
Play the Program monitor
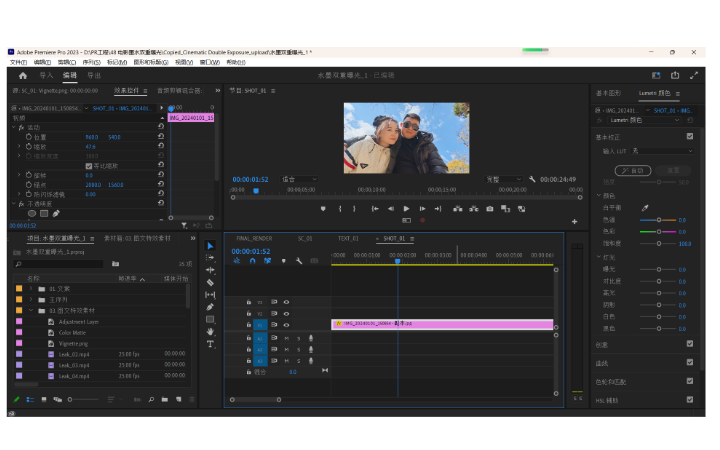point(406,209)
